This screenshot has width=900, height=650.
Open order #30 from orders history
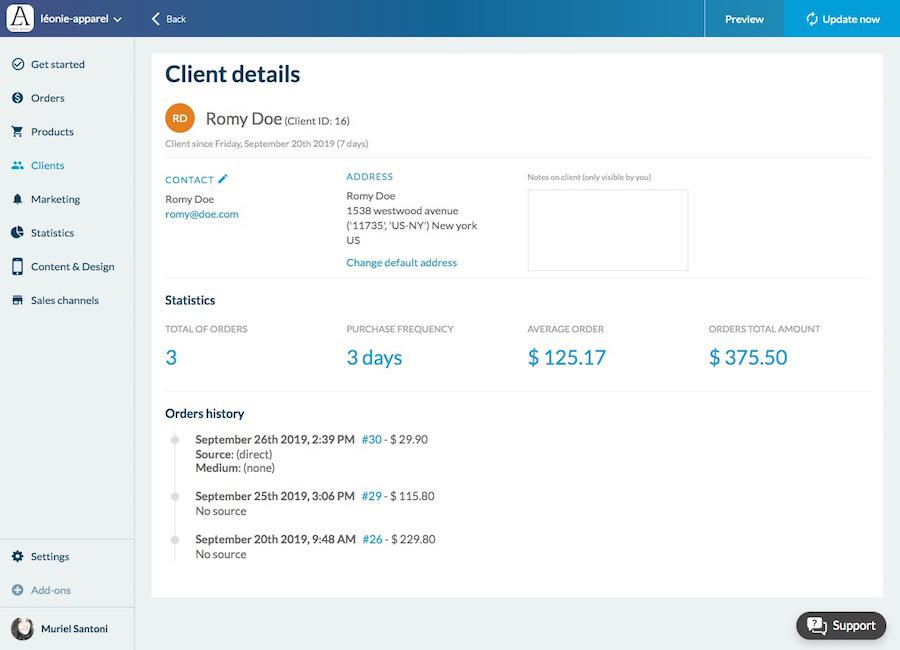(372, 439)
